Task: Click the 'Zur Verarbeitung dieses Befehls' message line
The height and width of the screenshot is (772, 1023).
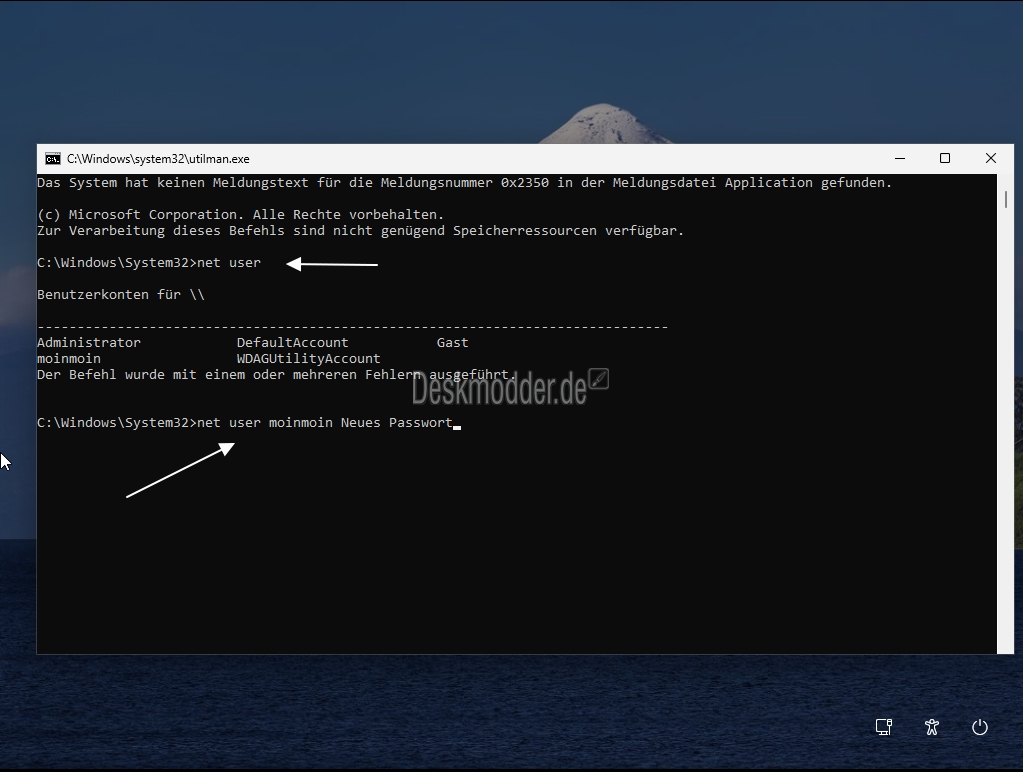Action: click(x=360, y=230)
